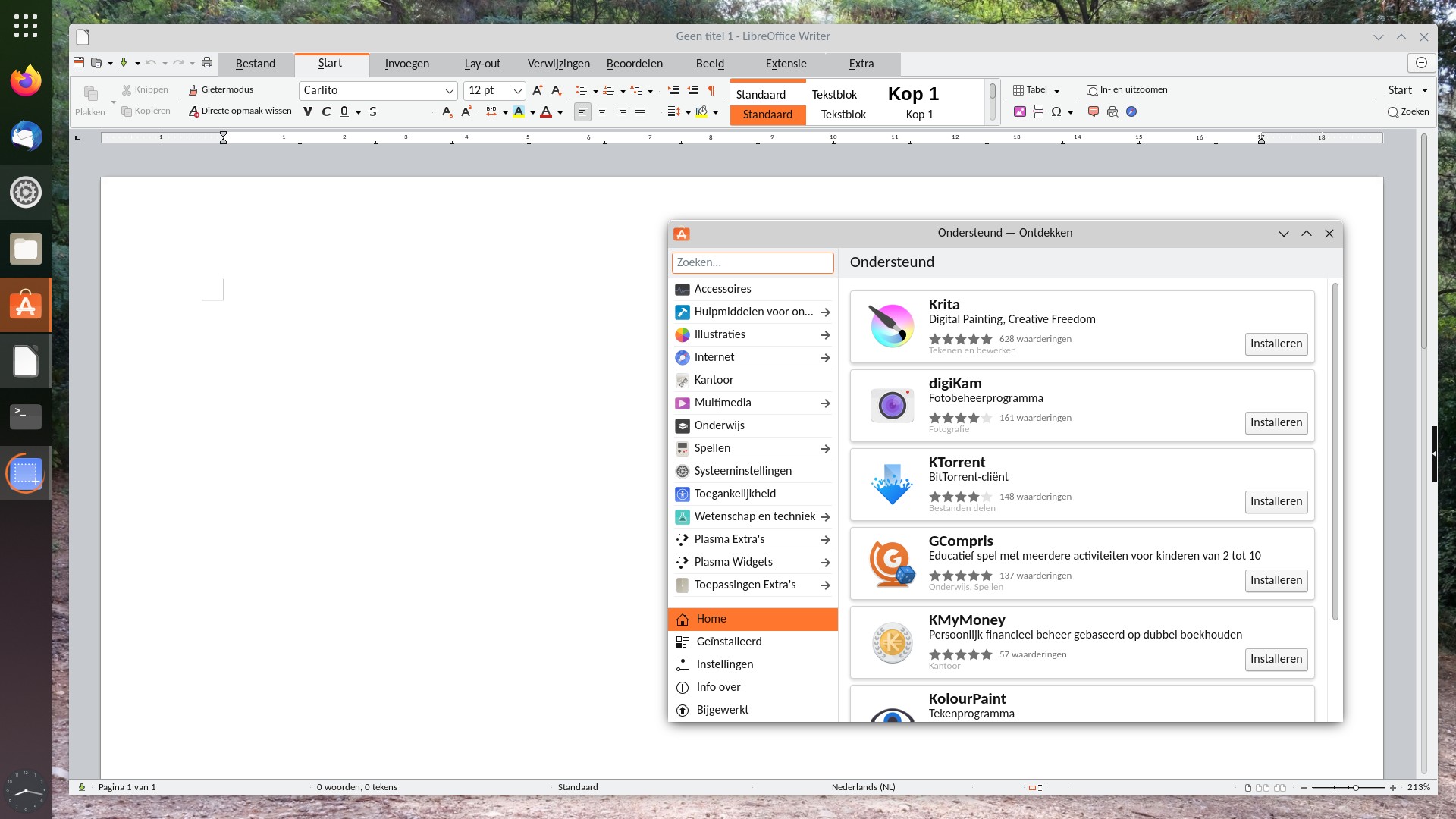The height and width of the screenshot is (819, 1456).
Task: Click the Zoeken search field in Ontdekken
Action: pyautogui.click(x=752, y=262)
